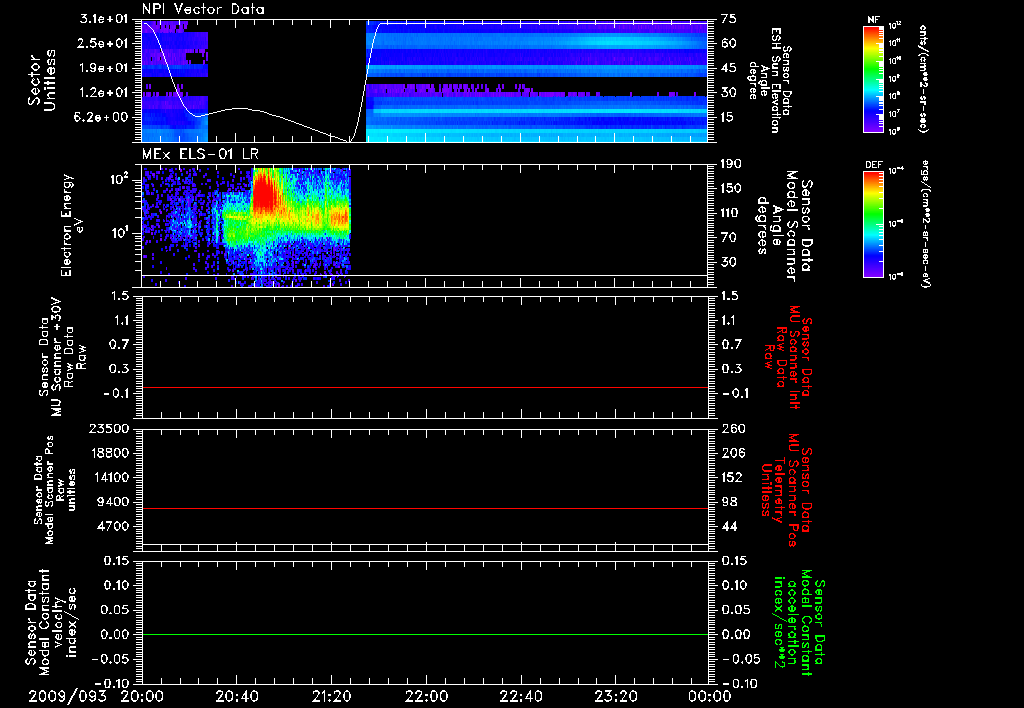Click the "00:00" time axis label
1024x708 pixels.
coord(709,697)
